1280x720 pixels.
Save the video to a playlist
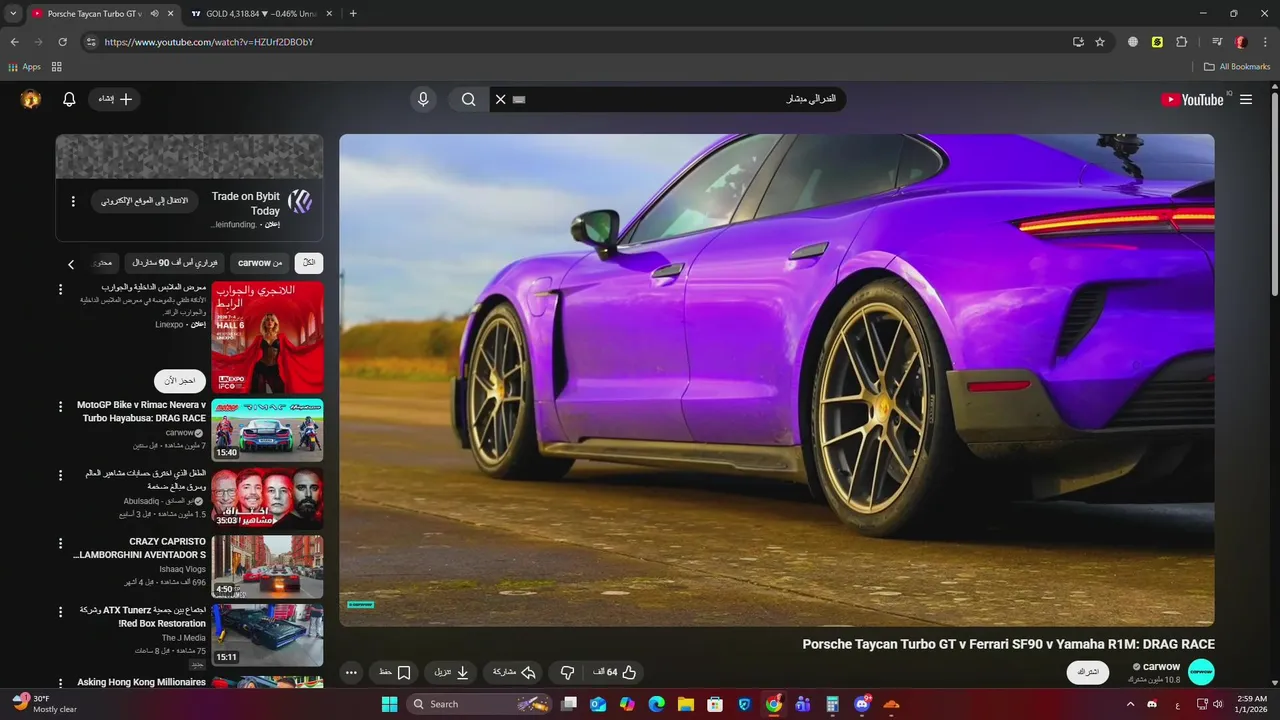tap(394, 672)
